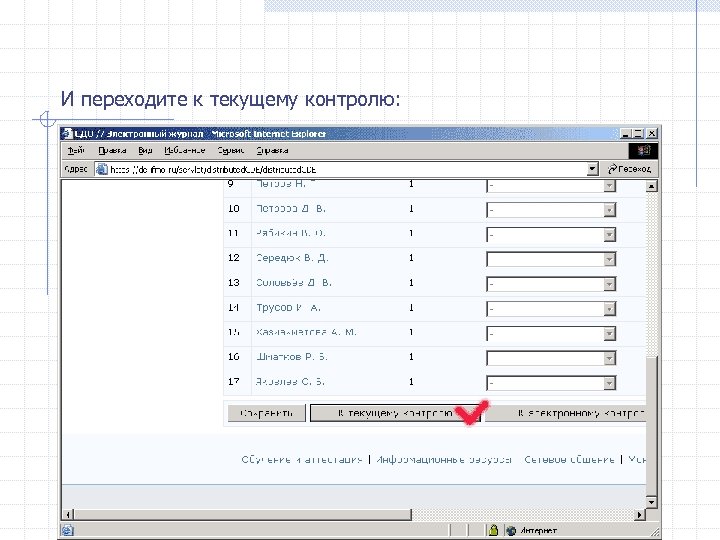
Task: Click the Переход go button
Action: coord(630,169)
